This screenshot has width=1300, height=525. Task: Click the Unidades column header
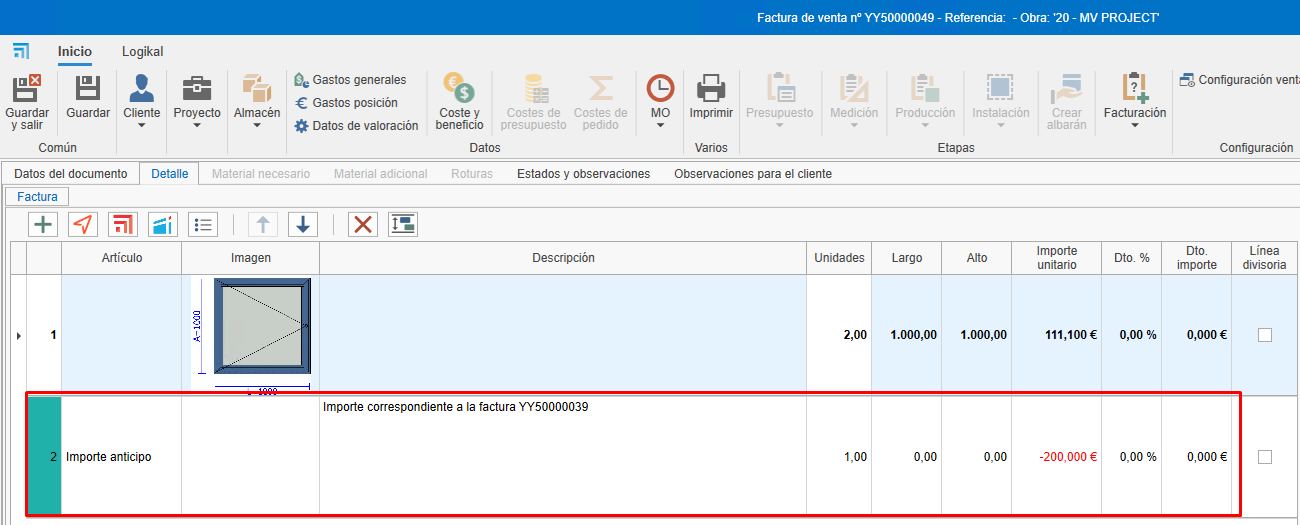click(x=839, y=258)
